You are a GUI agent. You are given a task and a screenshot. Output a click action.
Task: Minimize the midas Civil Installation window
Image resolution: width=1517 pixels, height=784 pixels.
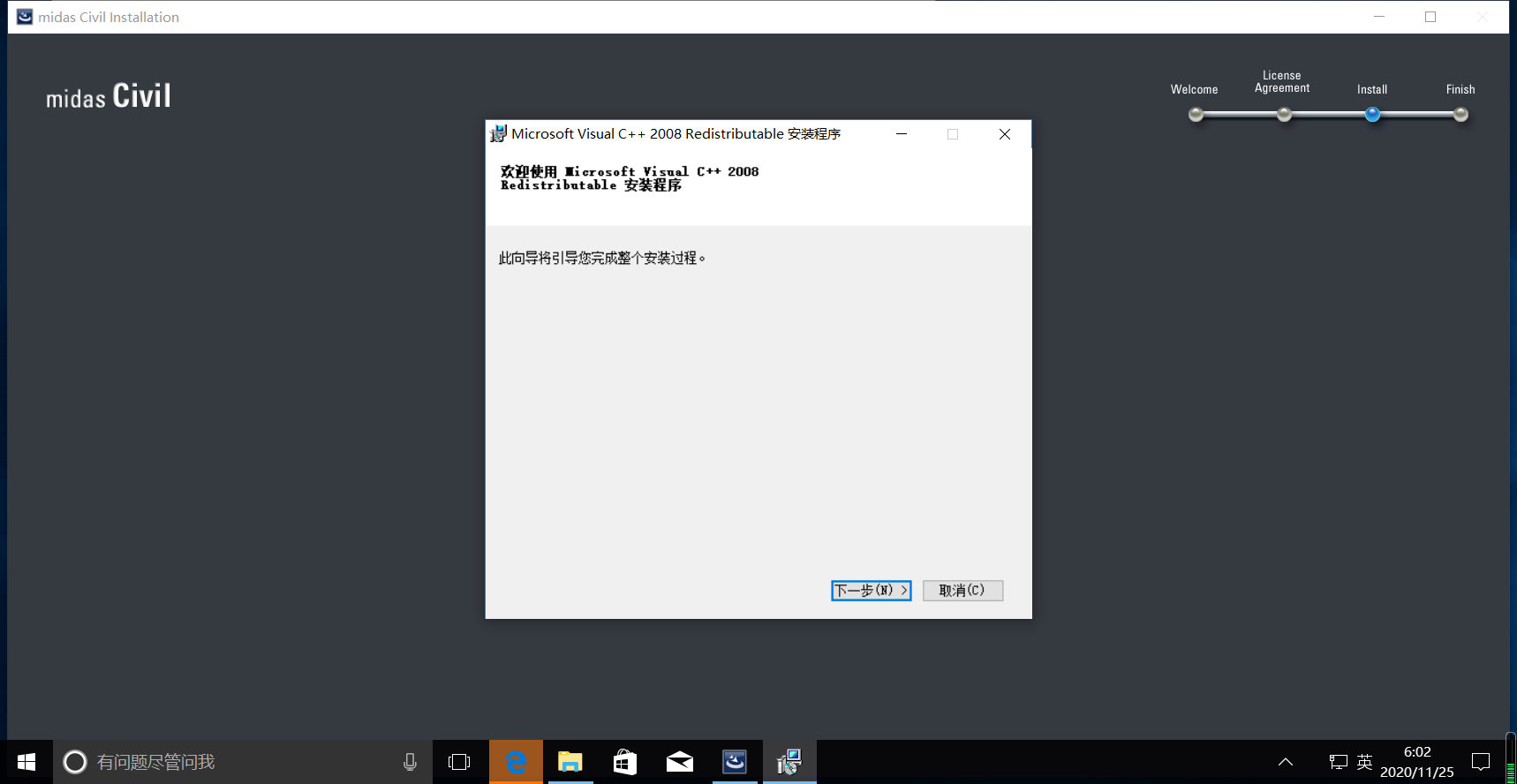(x=1379, y=17)
